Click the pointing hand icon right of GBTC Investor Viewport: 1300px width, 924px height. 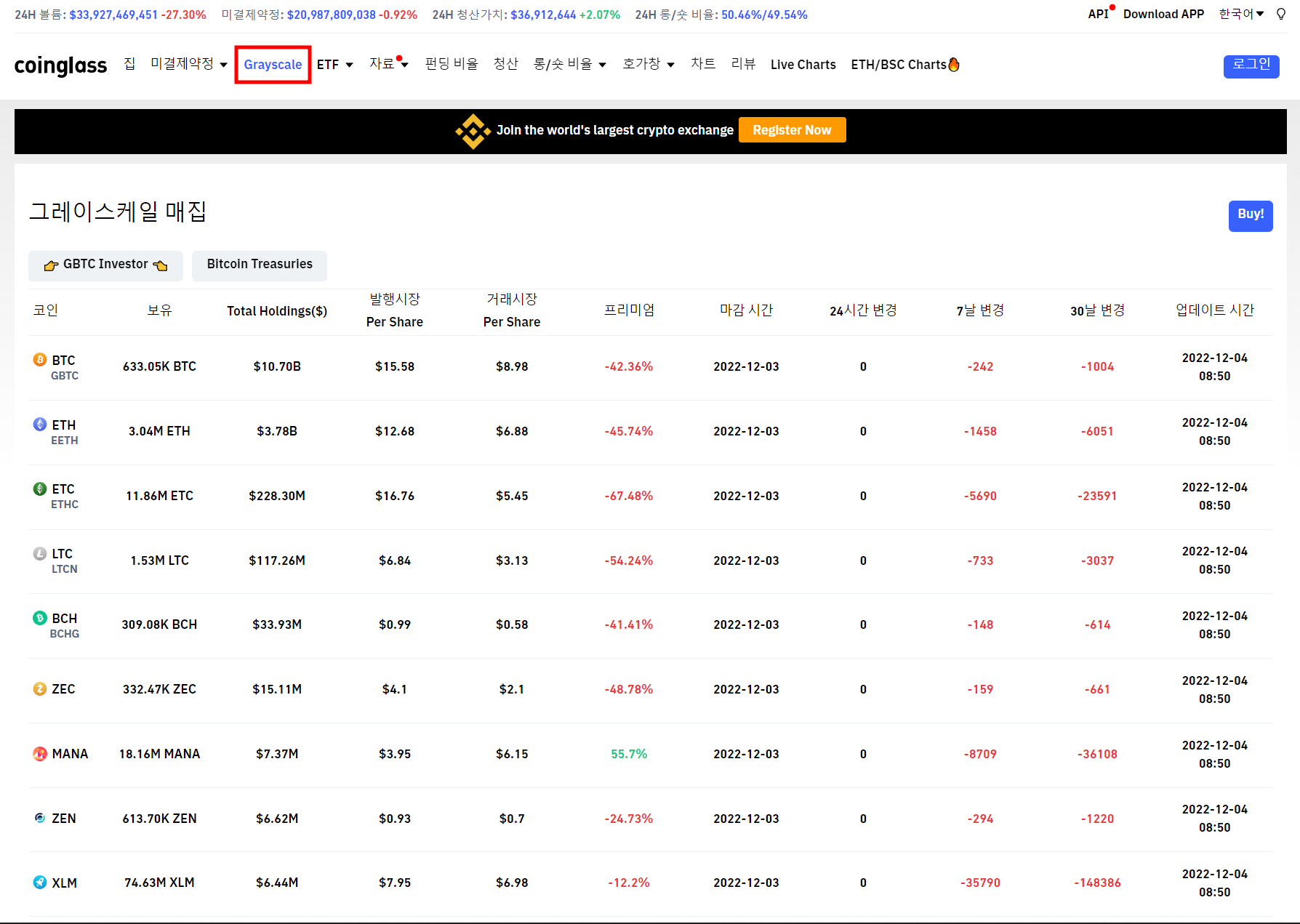[x=160, y=265]
